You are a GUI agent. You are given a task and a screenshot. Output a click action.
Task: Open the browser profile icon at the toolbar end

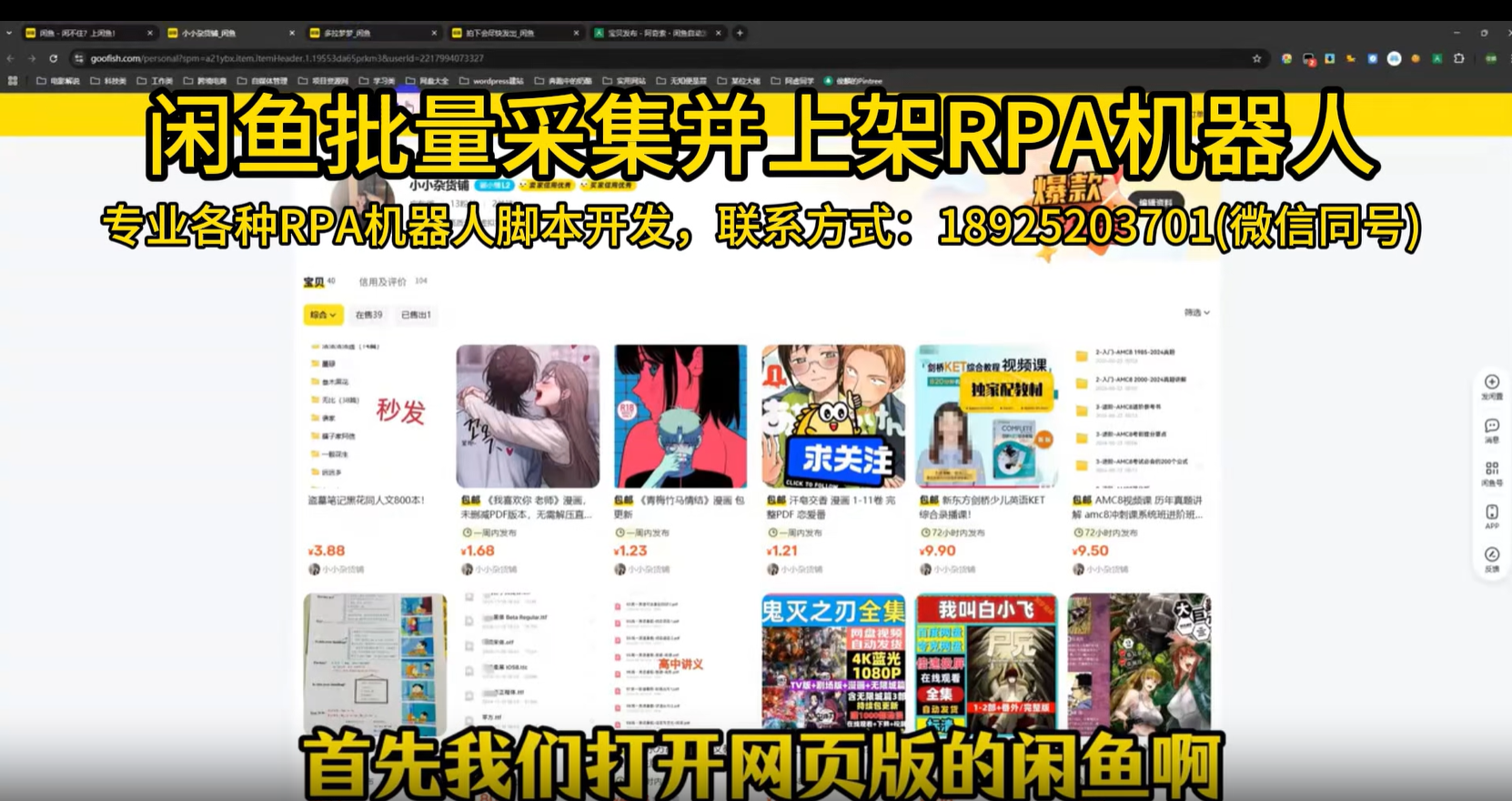1491,58
